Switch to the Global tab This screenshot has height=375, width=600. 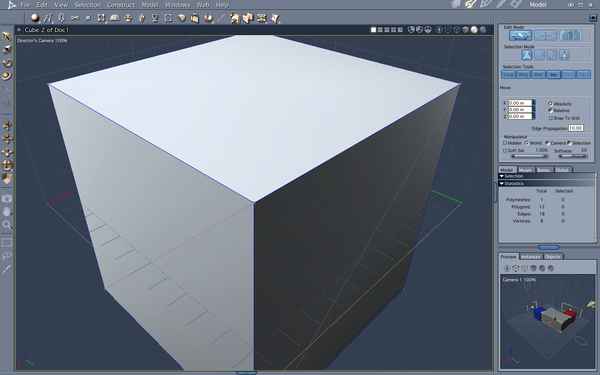click(x=562, y=170)
